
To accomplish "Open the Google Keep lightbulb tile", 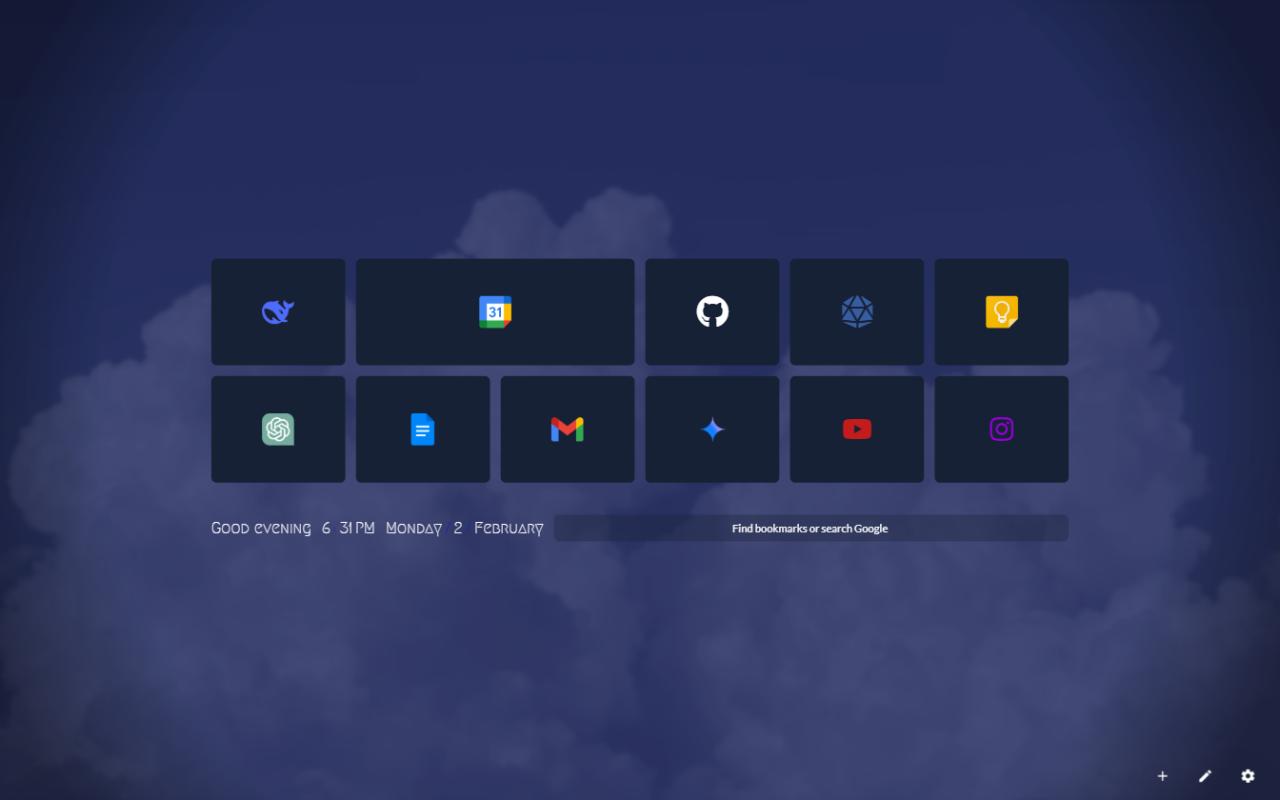I will [x=1001, y=312].
